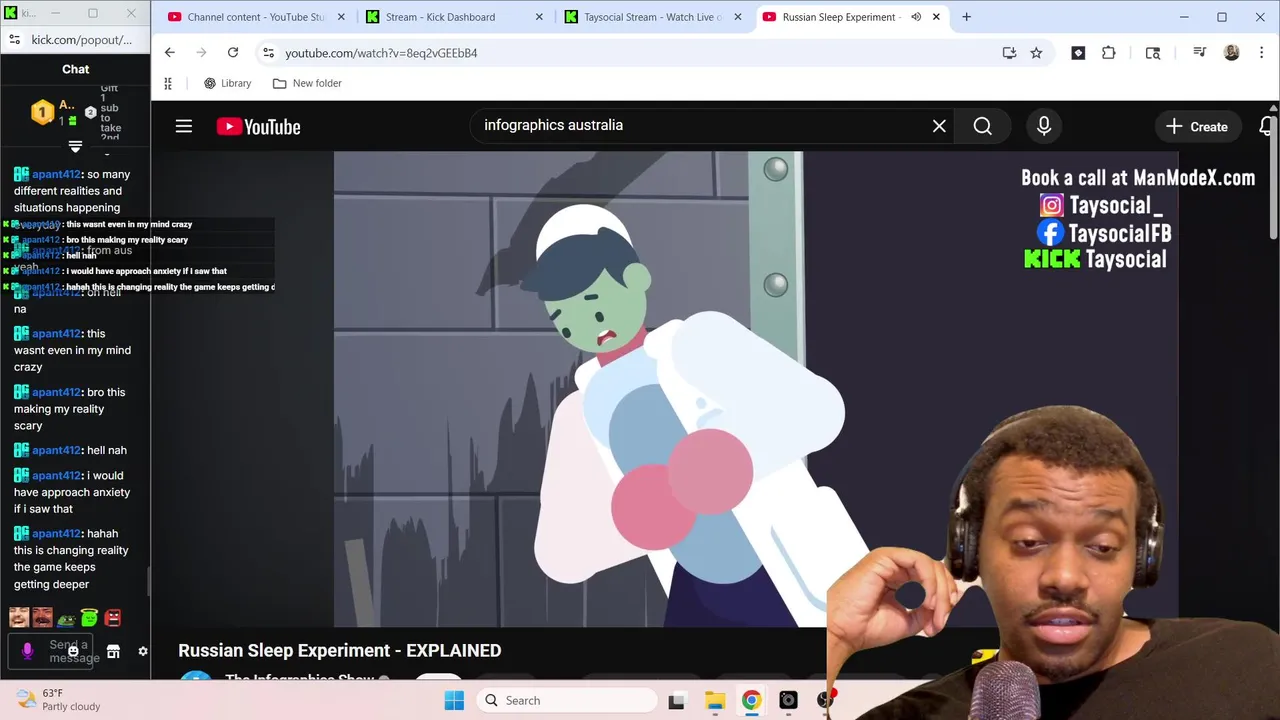
Task: Click the "Chat" header in Kick popout
Action: [76, 69]
